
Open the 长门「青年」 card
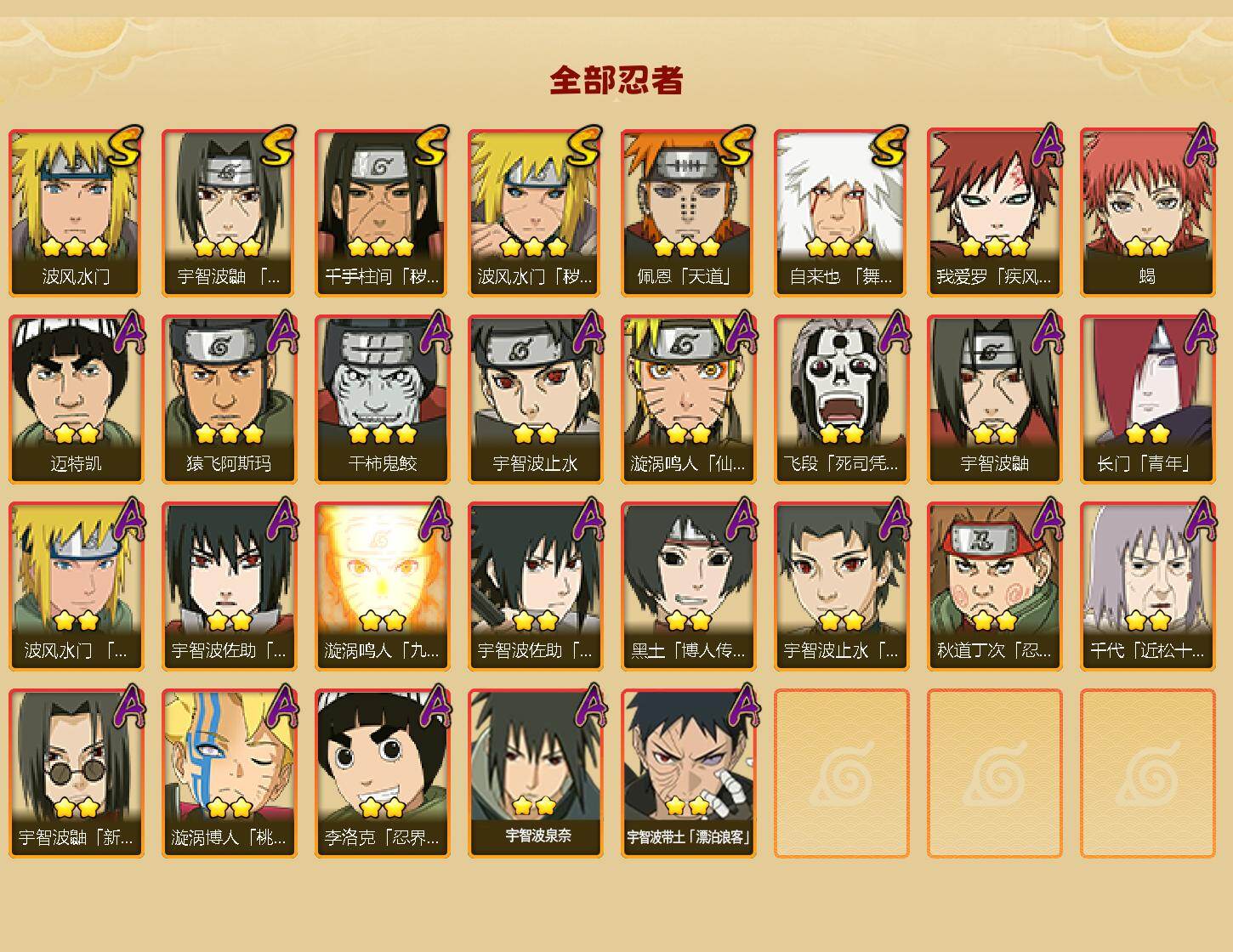(x=1148, y=399)
